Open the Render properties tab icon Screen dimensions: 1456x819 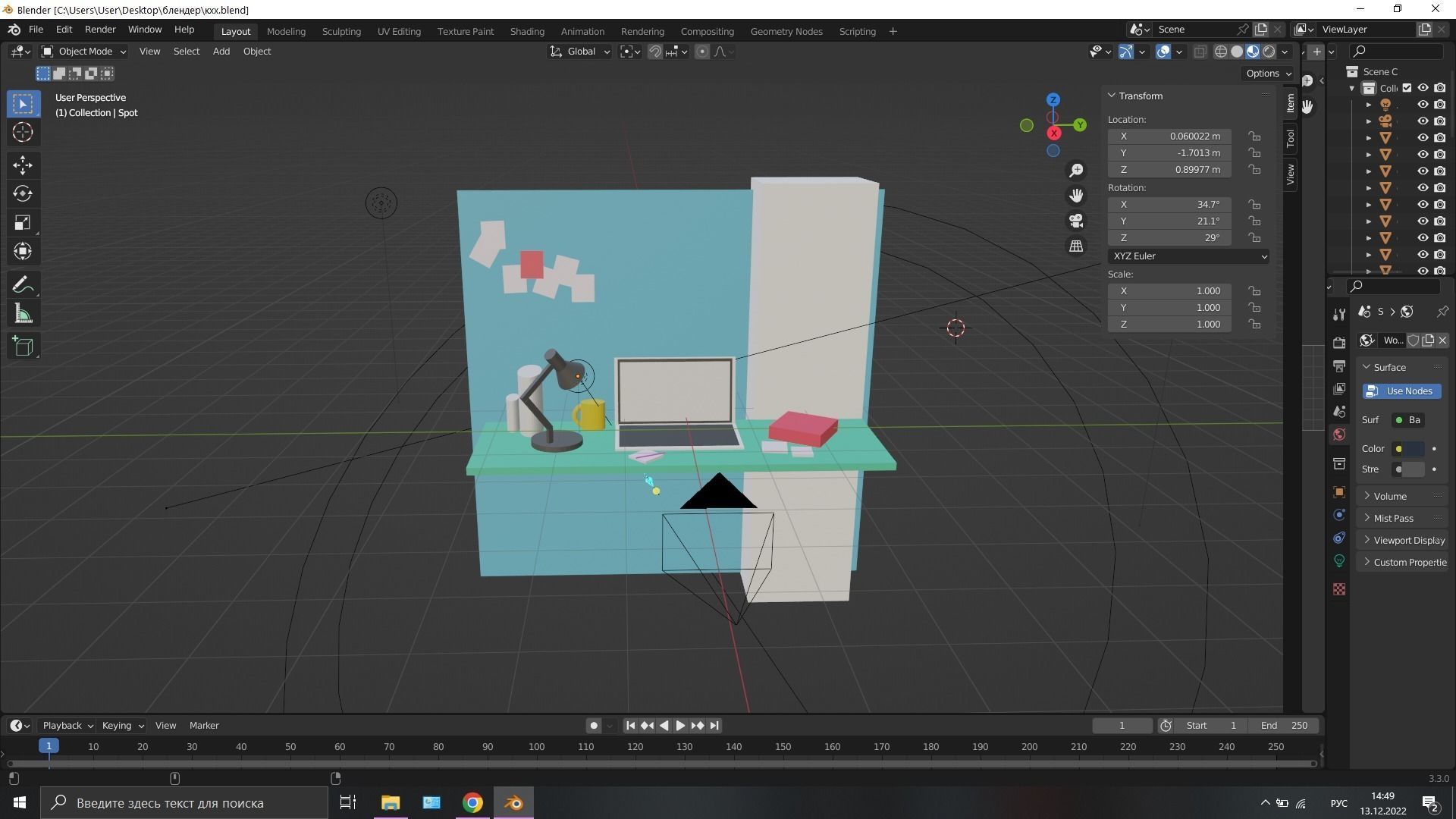(1339, 343)
